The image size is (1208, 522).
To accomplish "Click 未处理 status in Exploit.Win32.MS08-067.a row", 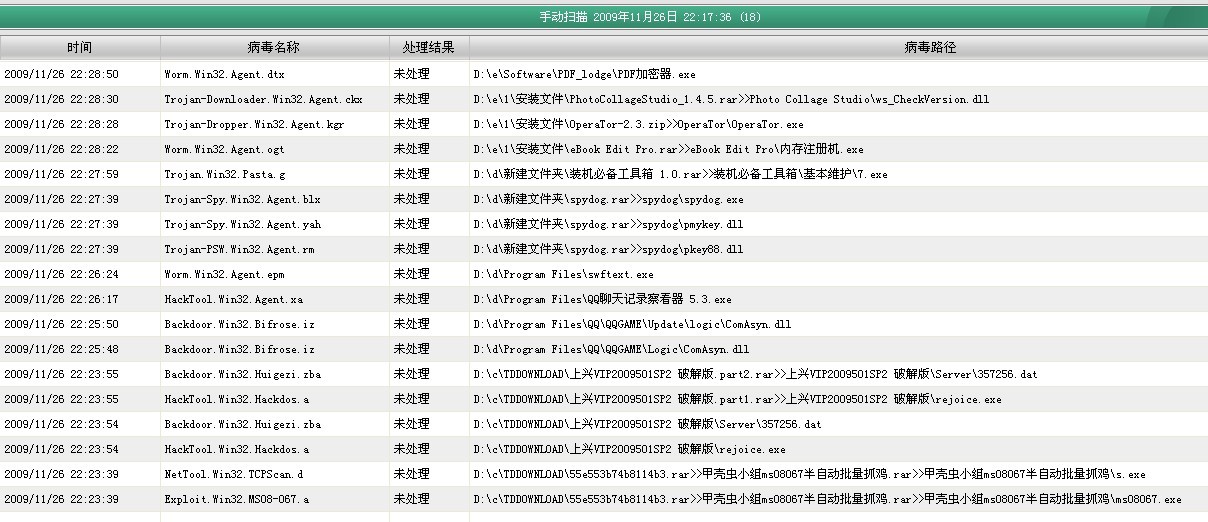I will [411, 499].
